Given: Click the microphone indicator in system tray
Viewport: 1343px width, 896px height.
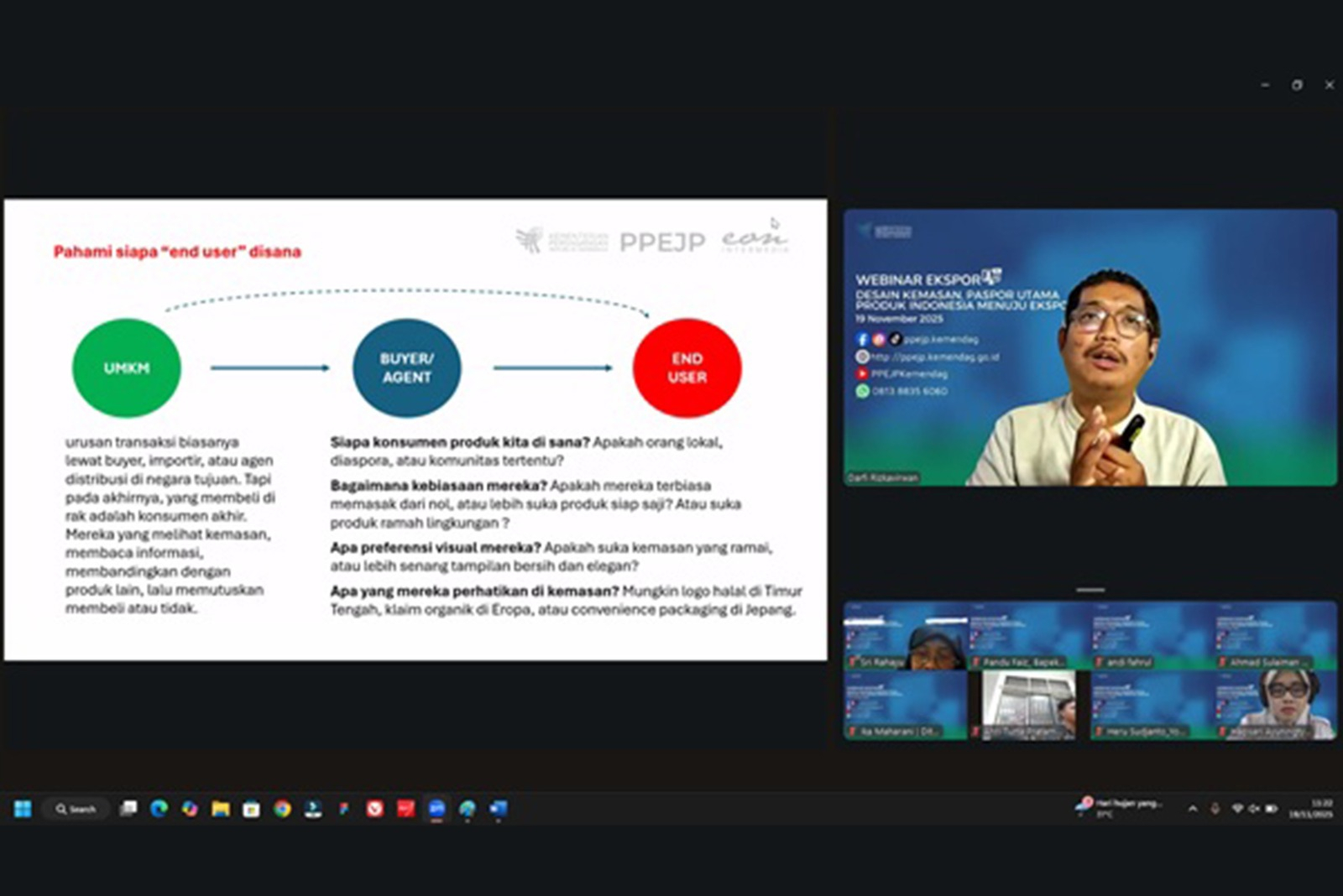Looking at the screenshot, I should coord(1215,809).
